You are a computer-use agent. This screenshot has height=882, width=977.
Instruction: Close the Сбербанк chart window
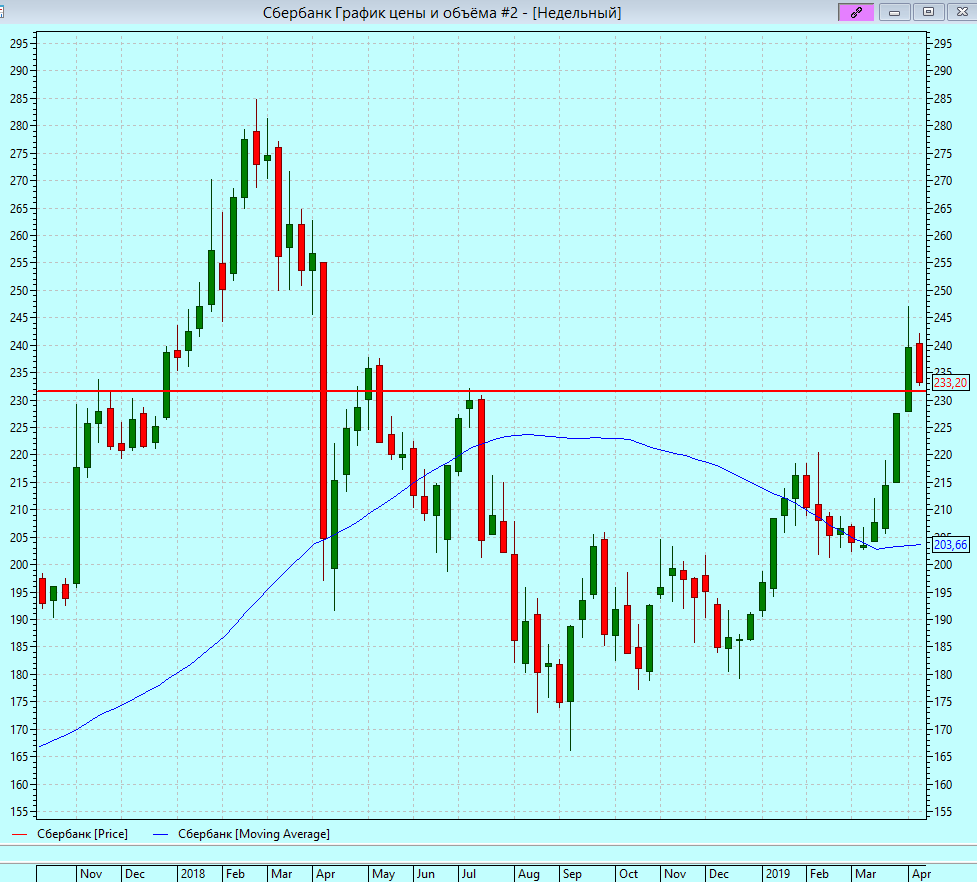[962, 12]
